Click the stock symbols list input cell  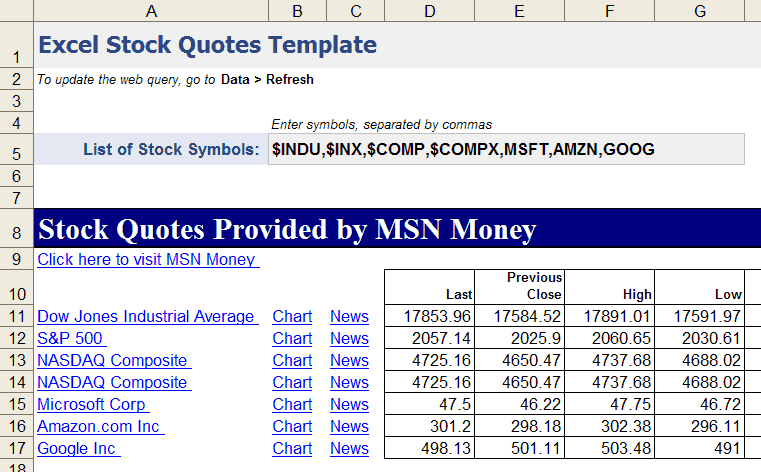pos(506,150)
